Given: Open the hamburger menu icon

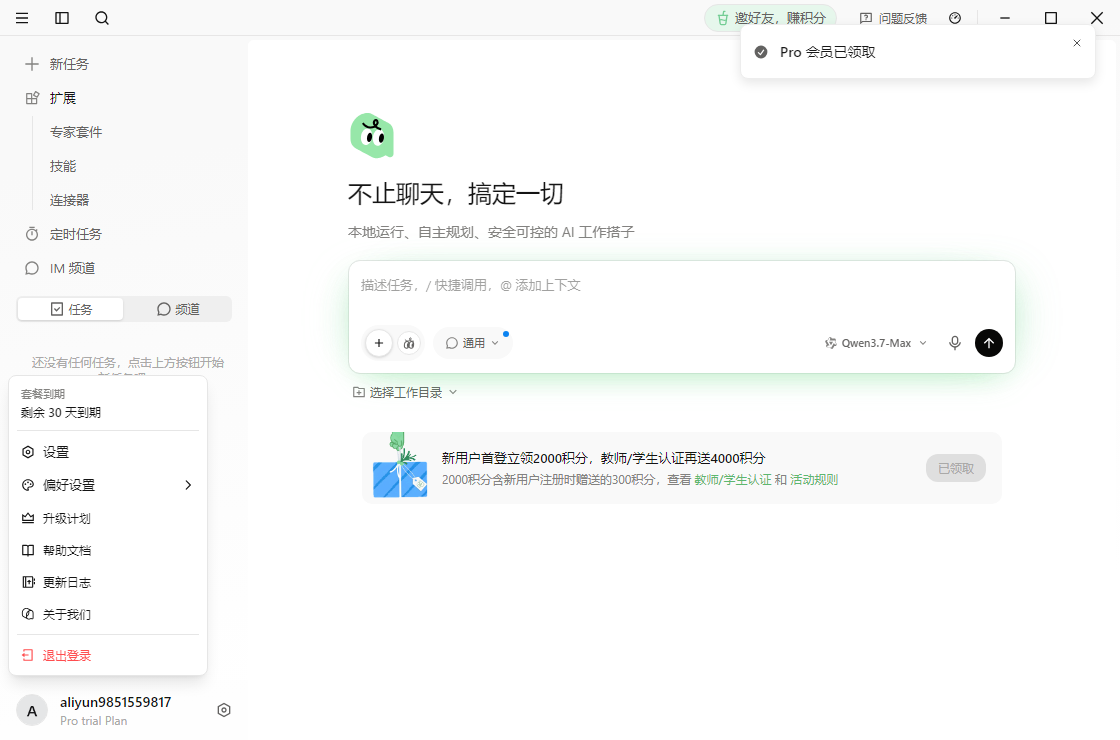Looking at the screenshot, I should pyautogui.click(x=22, y=18).
